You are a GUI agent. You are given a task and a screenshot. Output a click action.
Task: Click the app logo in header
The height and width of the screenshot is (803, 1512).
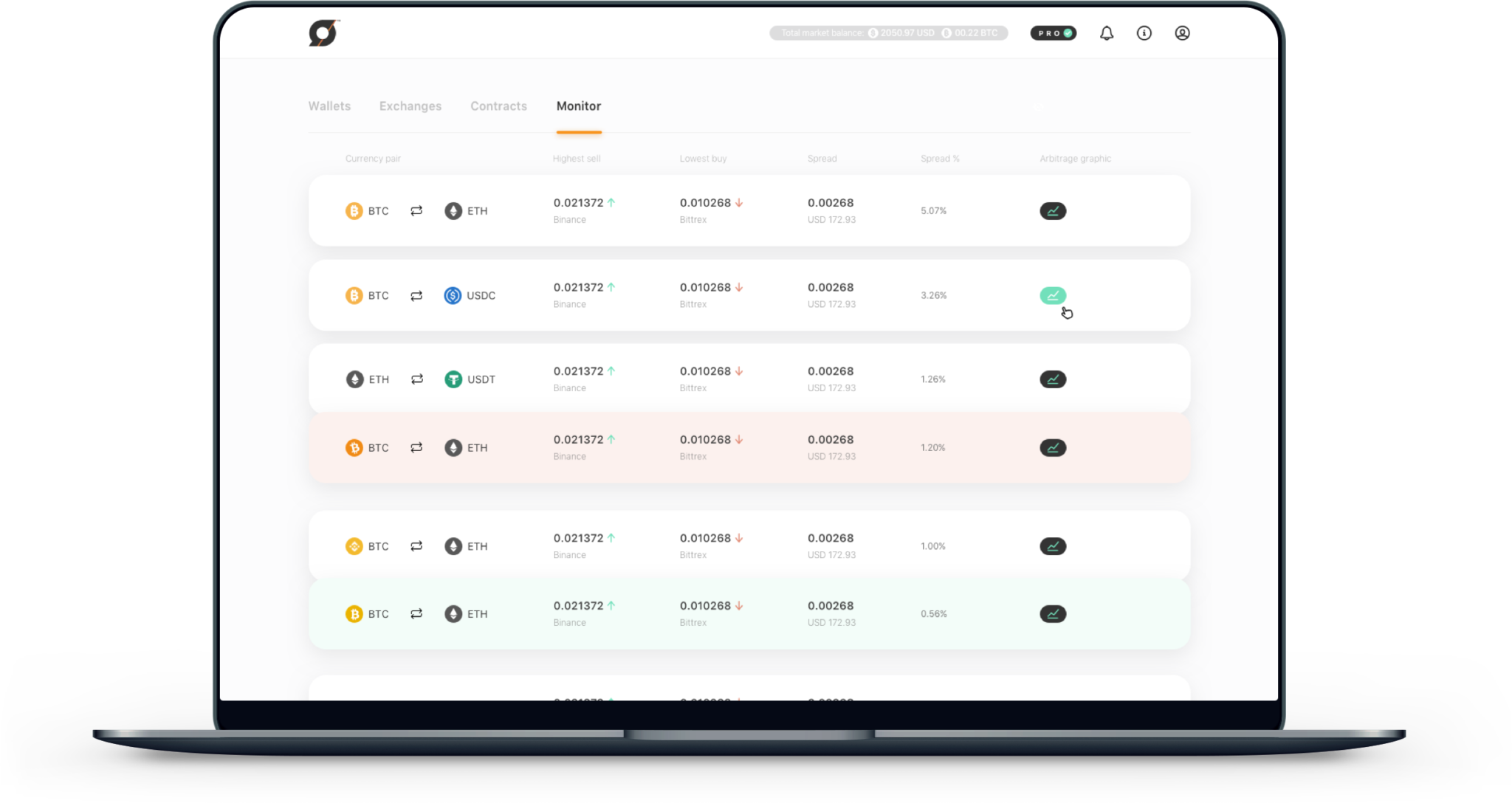point(323,33)
